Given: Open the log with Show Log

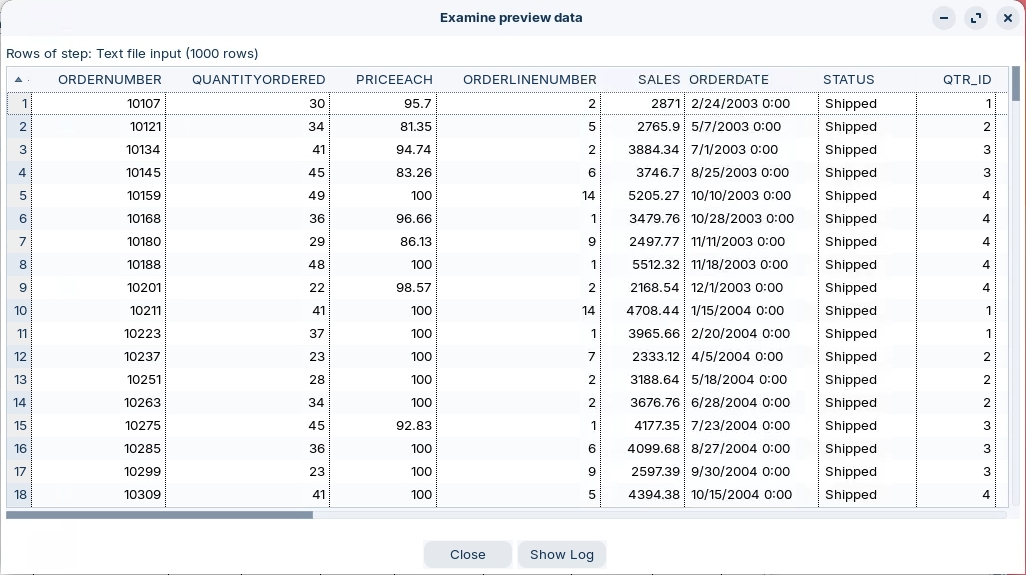Looking at the screenshot, I should [561, 554].
